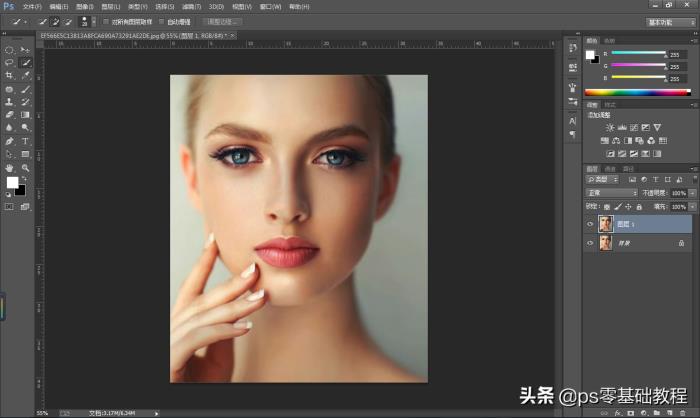
Task: Select the Pen tool
Action: pyautogui.click(x=9, y=141)
